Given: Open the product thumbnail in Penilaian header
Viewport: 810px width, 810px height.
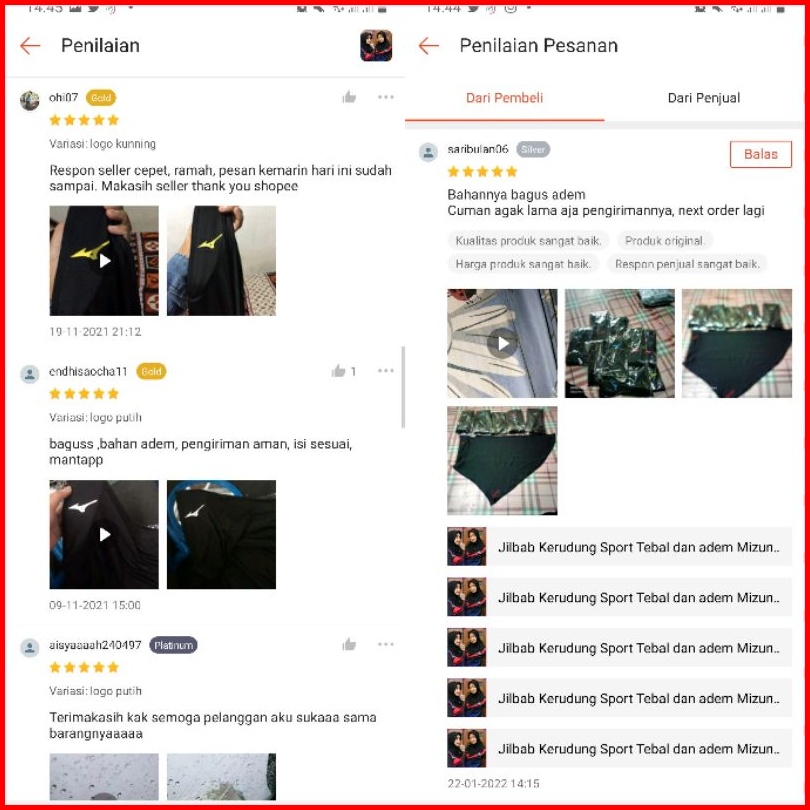Looking at the screenshot, I should [376, 46].
